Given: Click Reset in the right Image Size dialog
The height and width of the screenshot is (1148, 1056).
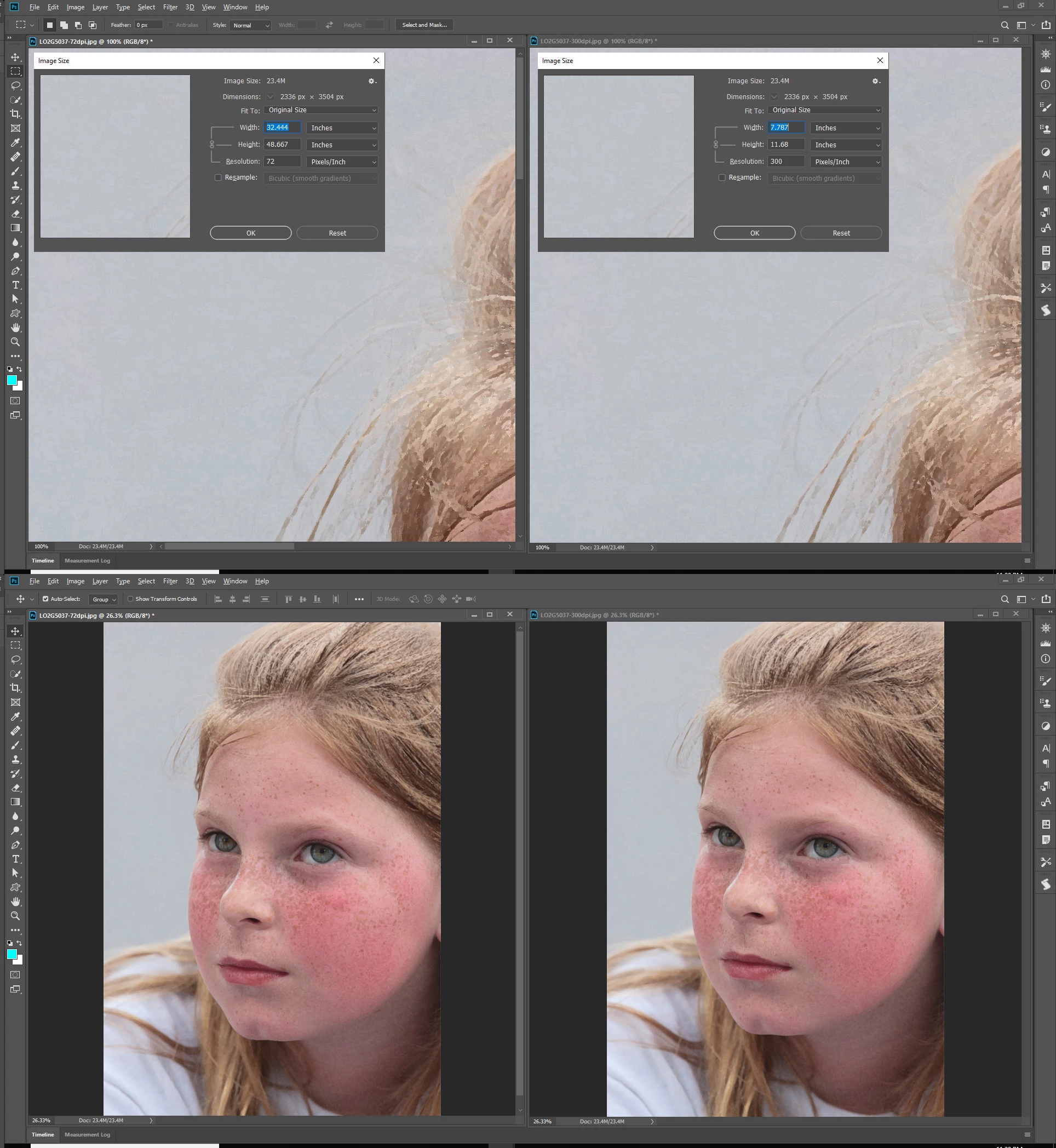Looking at the screenshot, I should (841, 233).
